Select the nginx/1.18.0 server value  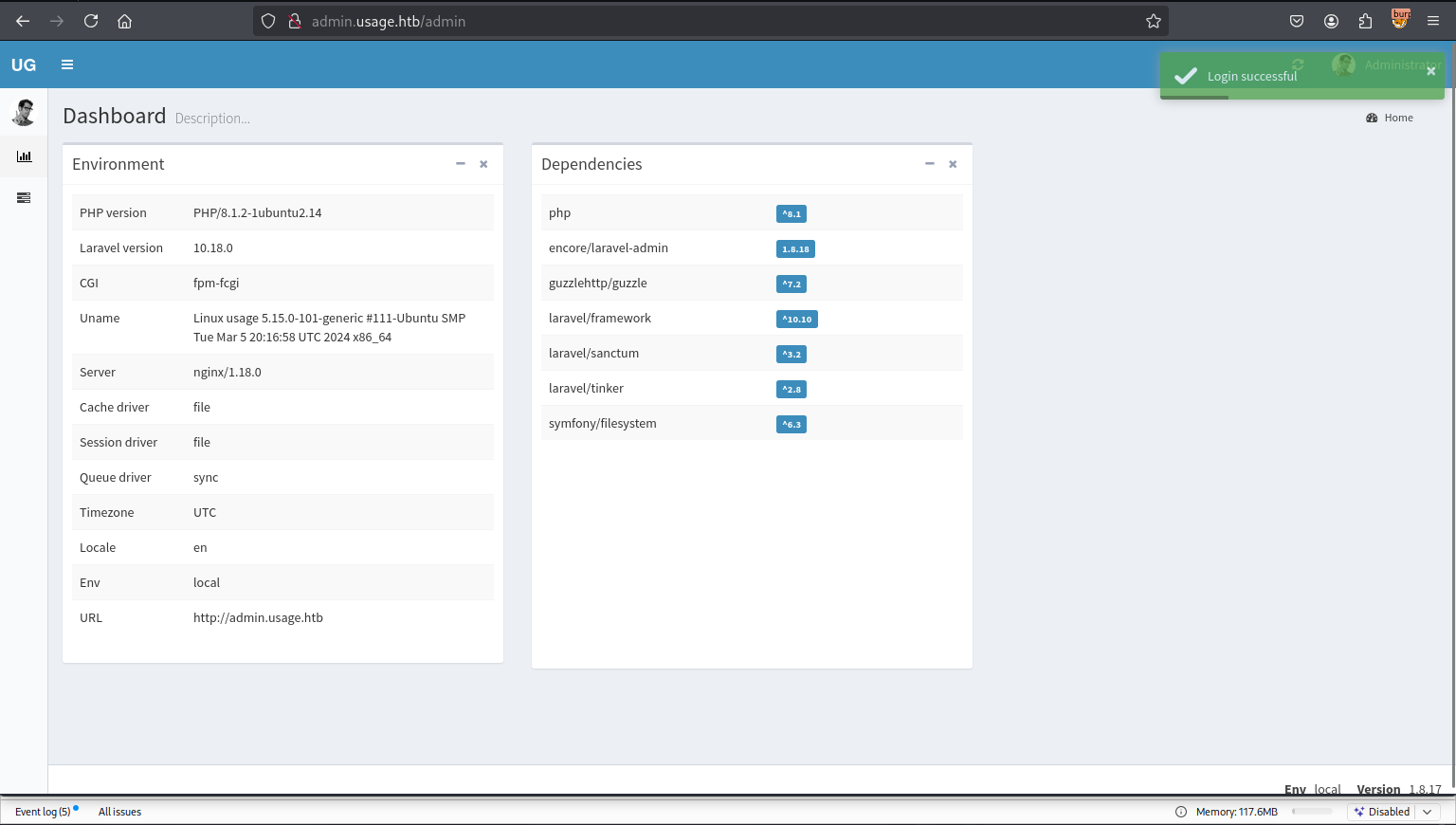[227, 373]
